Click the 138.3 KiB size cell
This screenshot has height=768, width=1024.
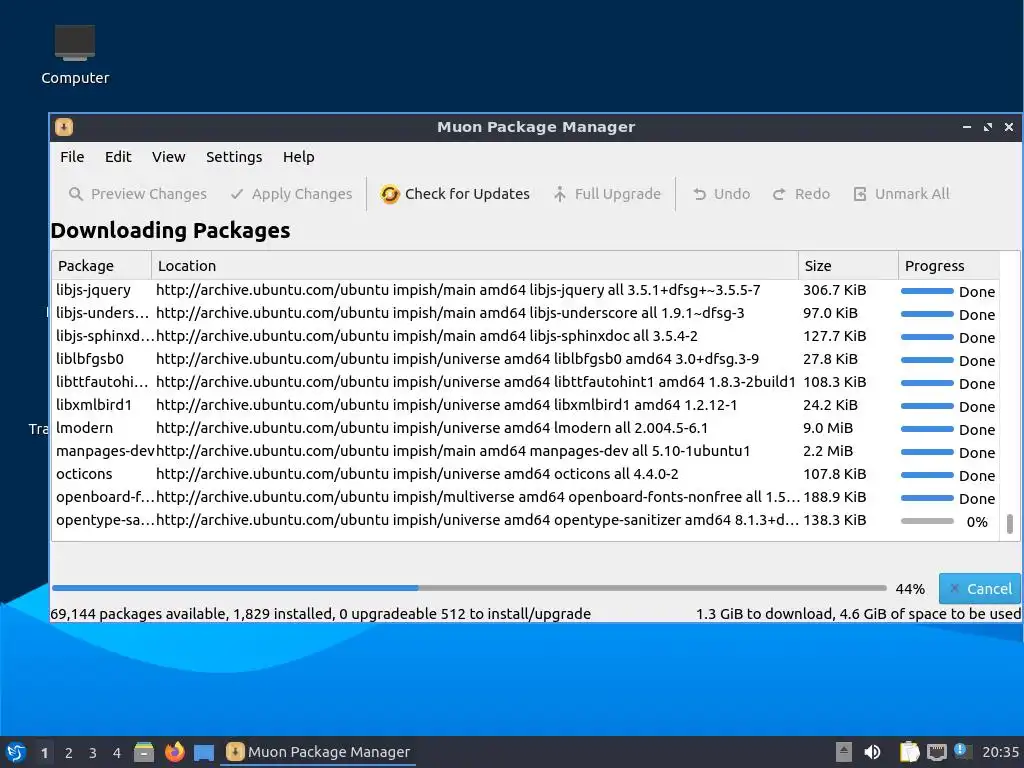click(x=835, y=520)
